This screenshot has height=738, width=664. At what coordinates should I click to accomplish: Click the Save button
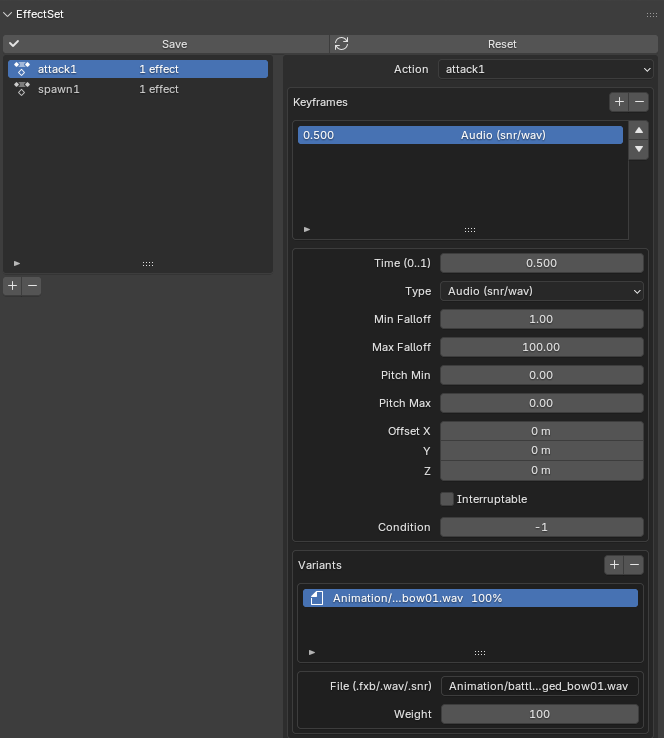pos(166,44)
